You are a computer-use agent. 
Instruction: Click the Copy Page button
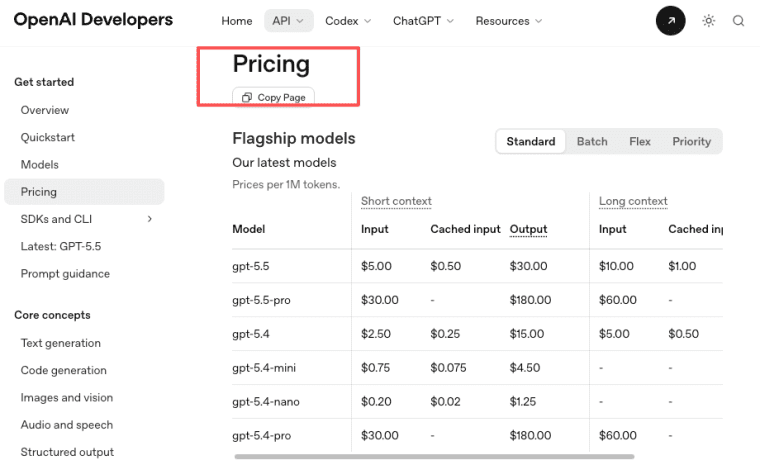tap(273, 97)
